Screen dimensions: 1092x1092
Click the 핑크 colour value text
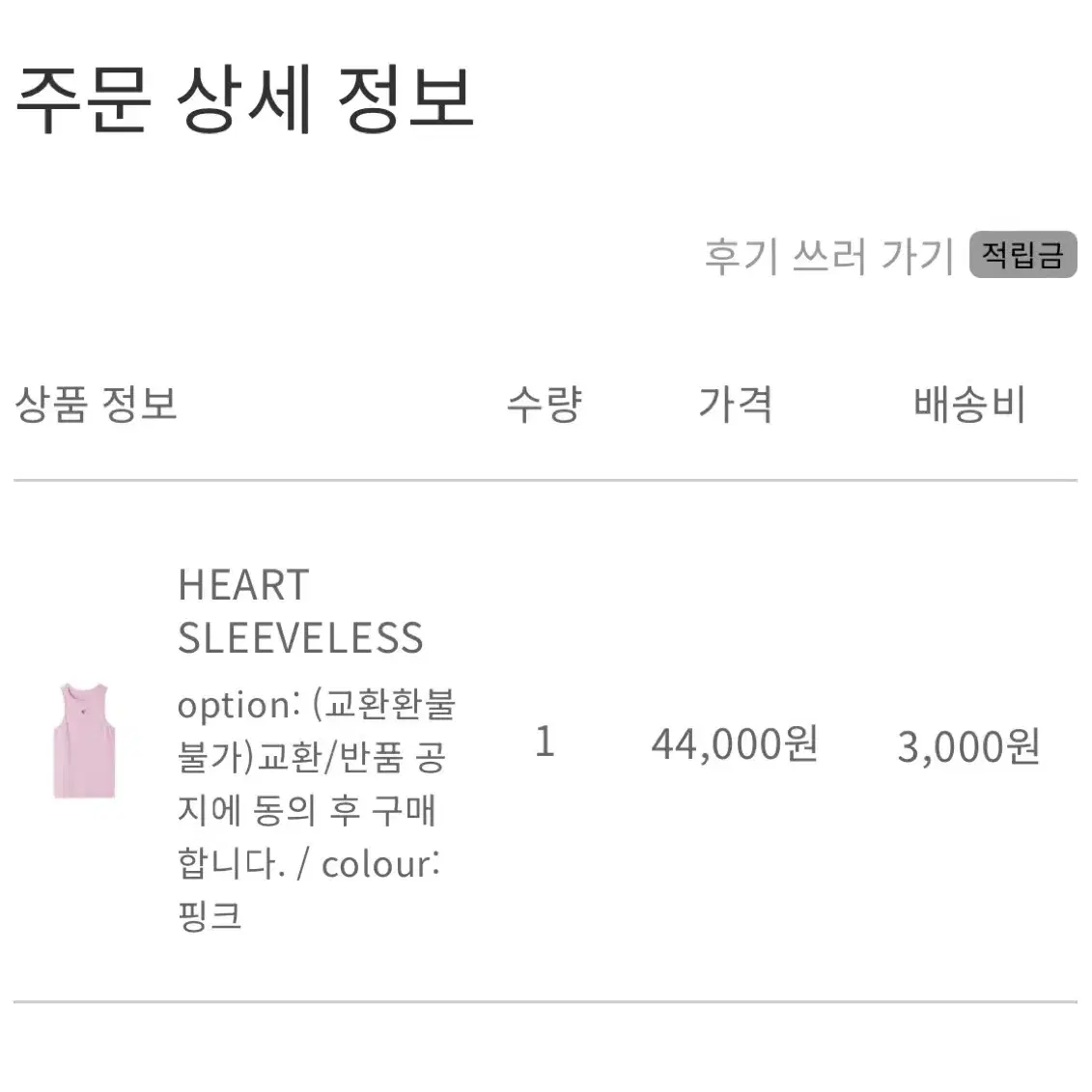click(210, 916)
